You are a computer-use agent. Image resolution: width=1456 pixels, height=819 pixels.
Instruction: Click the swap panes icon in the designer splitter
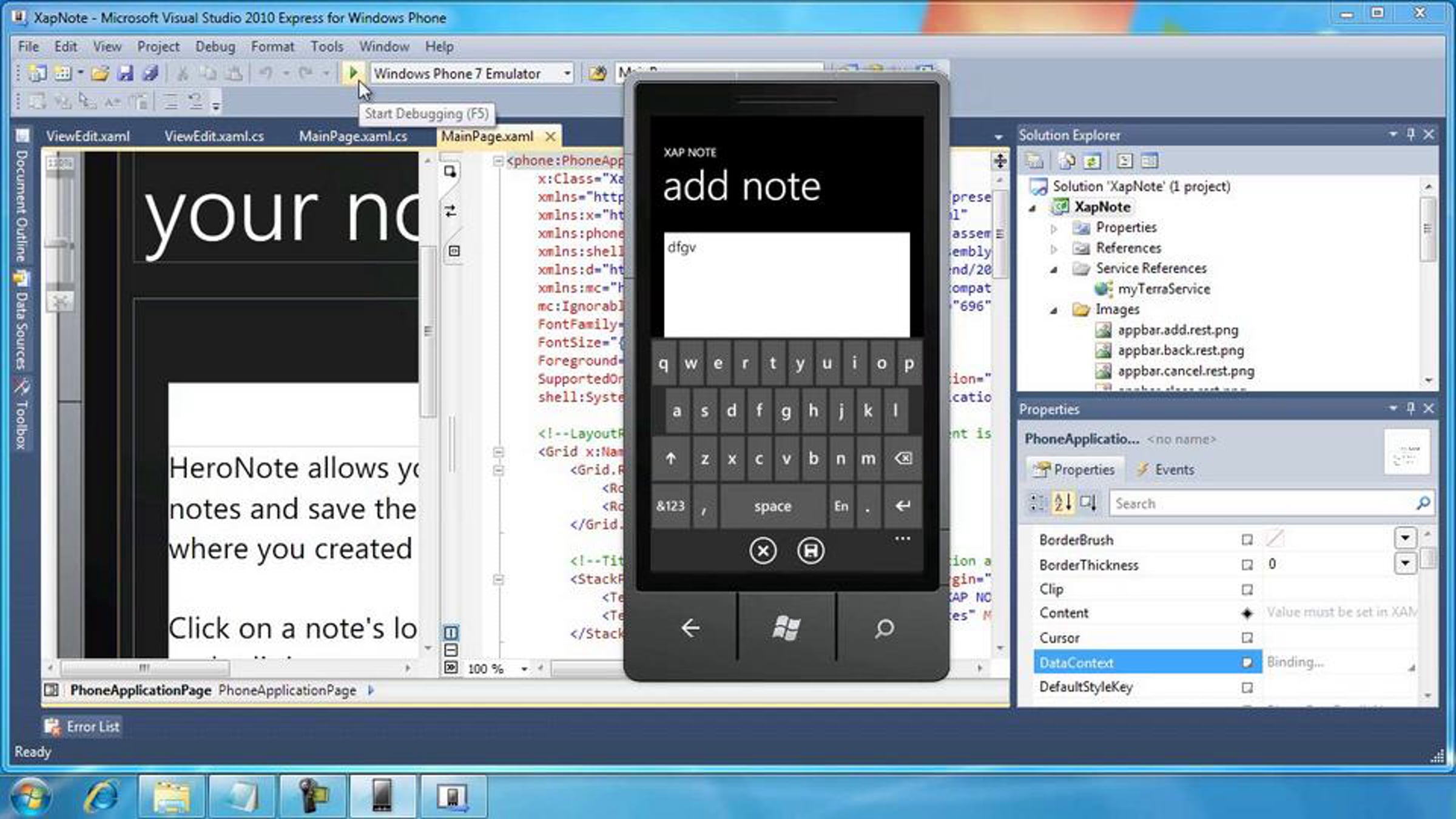(450, 211)
